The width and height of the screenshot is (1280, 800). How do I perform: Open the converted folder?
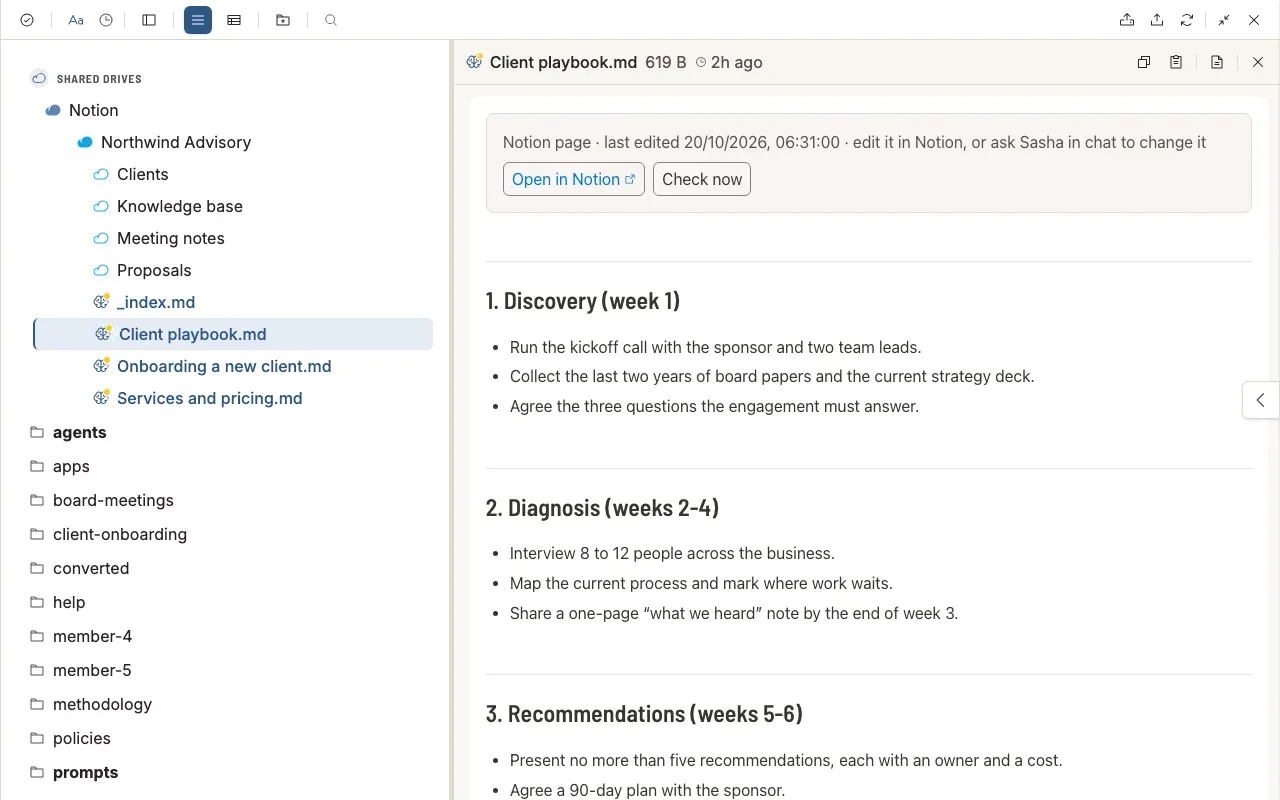91,568
